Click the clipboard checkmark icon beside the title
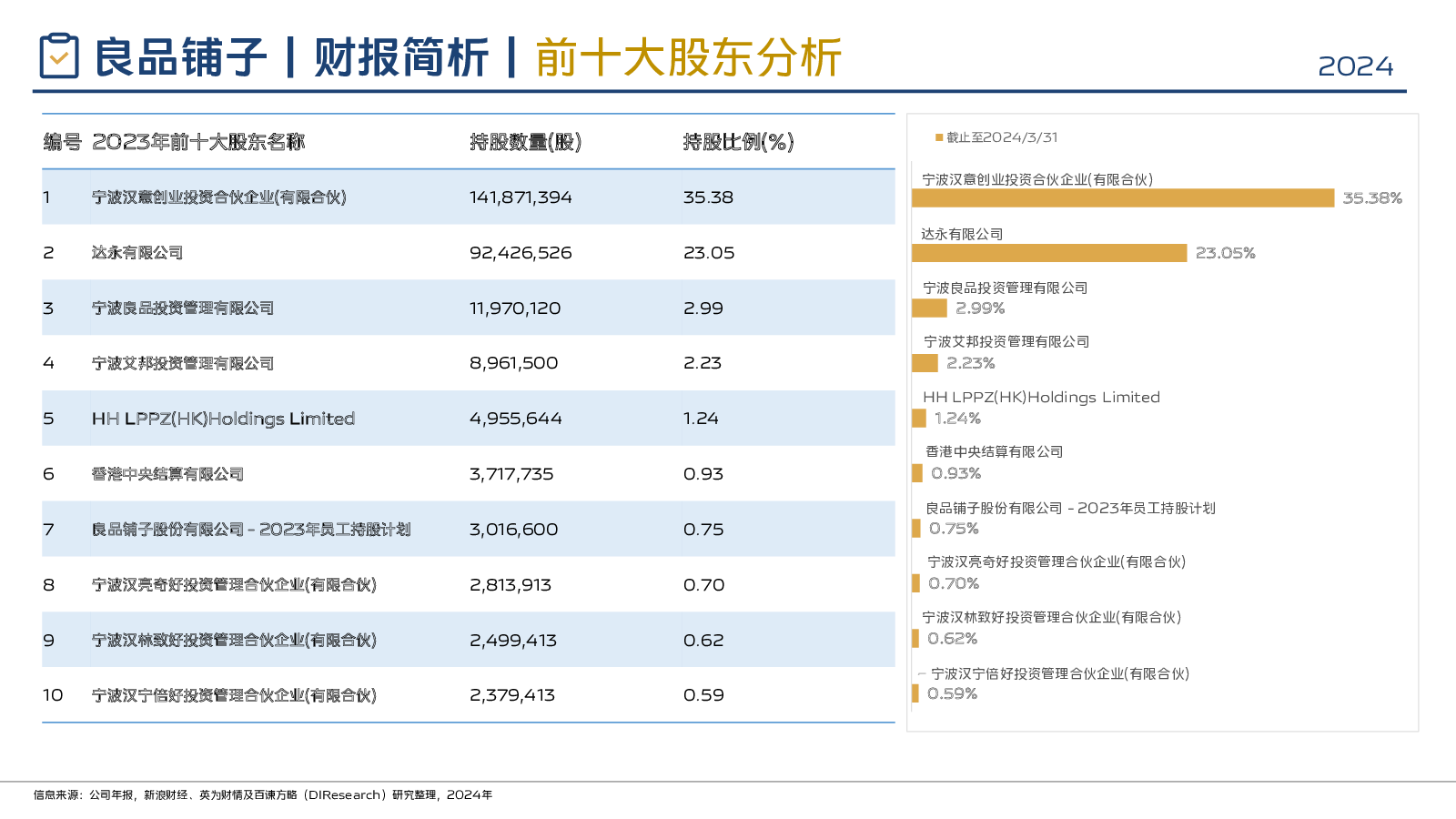 point(59,56)
